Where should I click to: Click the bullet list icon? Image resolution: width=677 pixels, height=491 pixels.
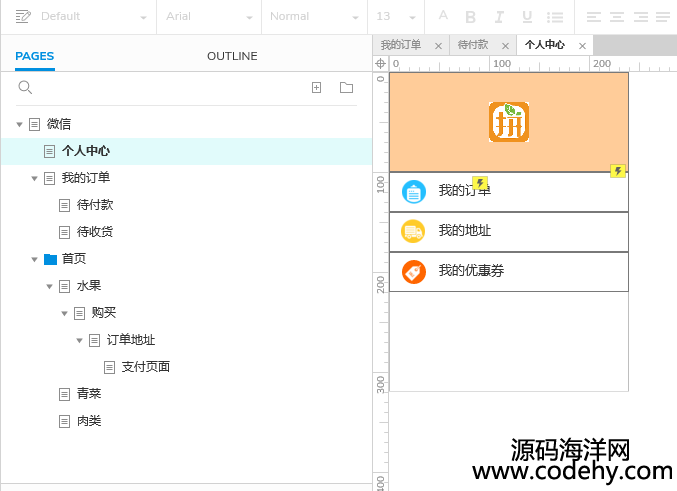click(555, 17)
